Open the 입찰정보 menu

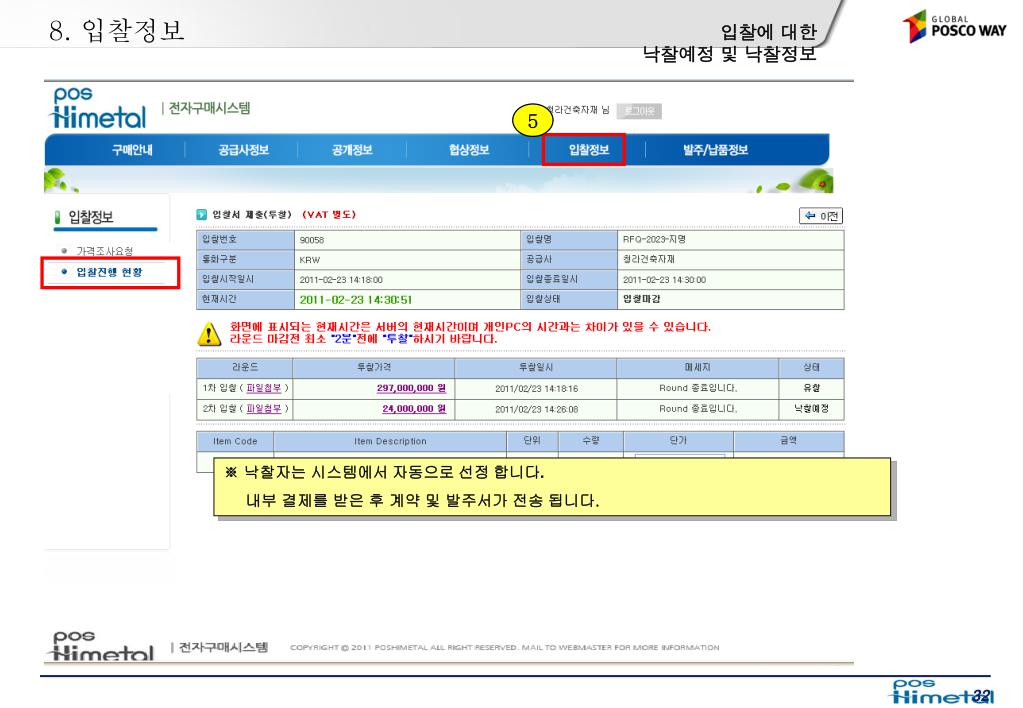(x=588, y=150)
